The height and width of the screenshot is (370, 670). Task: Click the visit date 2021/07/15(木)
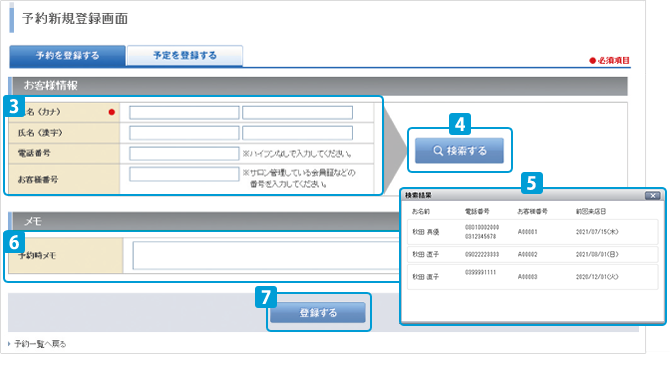click(597, 232)
